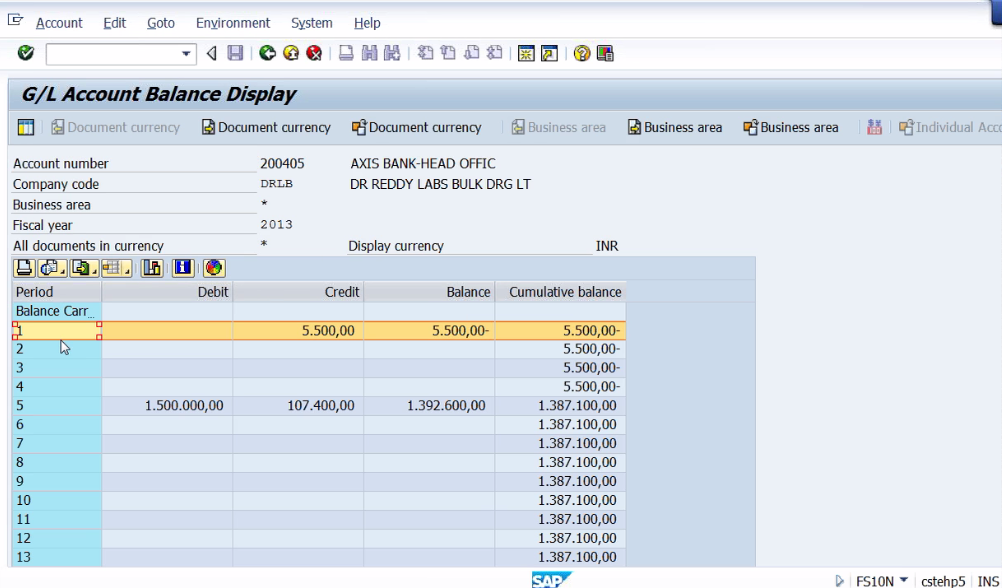Click the credit value 5.500,00 in period 1

pos(328,330)
